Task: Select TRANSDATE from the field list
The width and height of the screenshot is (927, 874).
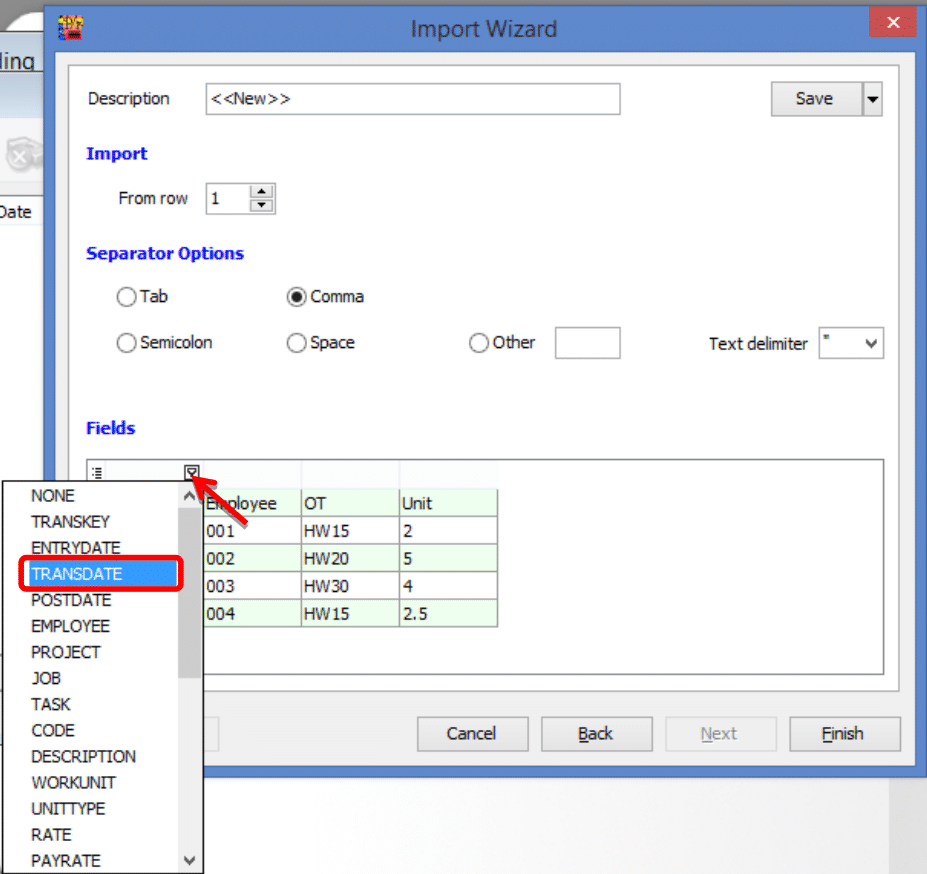Action: point(75,574)
